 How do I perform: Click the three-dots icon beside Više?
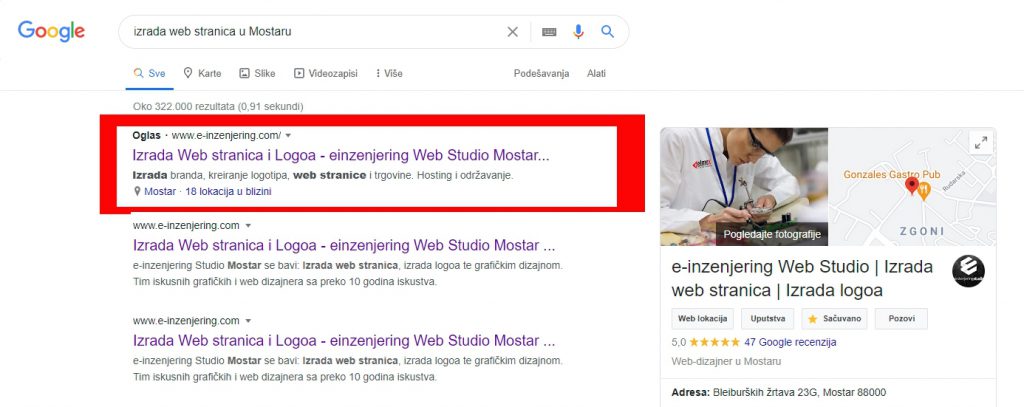click(377, 73)
